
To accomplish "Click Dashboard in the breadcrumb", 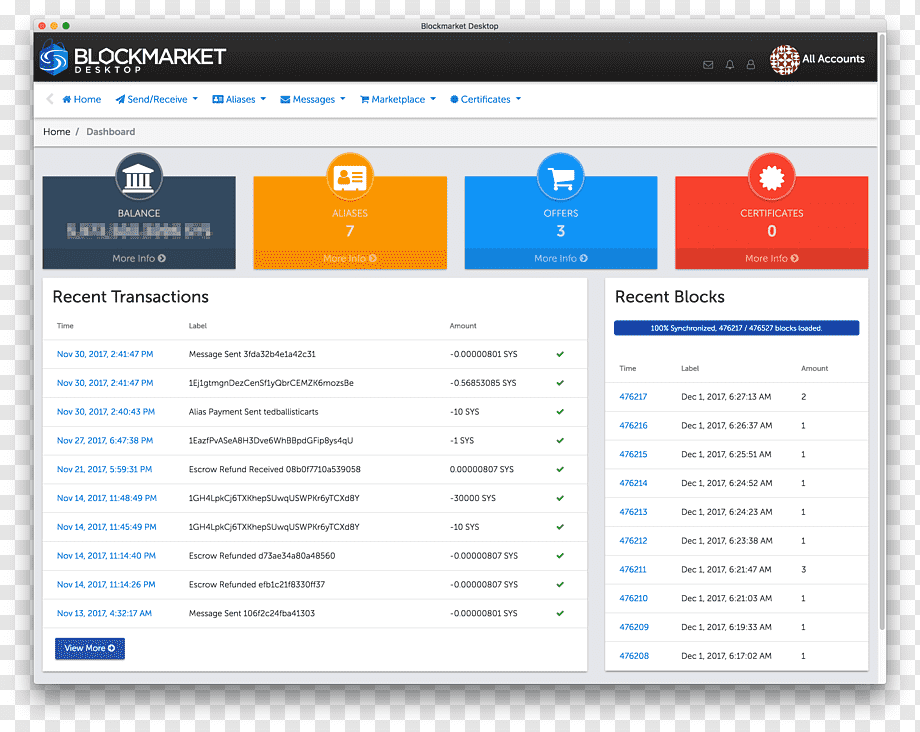I will coord(110,131).
